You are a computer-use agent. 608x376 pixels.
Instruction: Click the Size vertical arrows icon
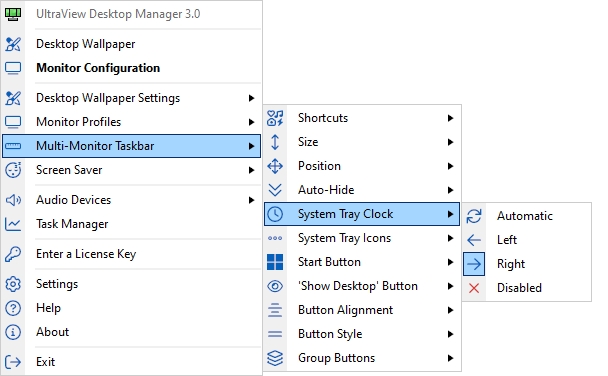[x=275, y=142]
